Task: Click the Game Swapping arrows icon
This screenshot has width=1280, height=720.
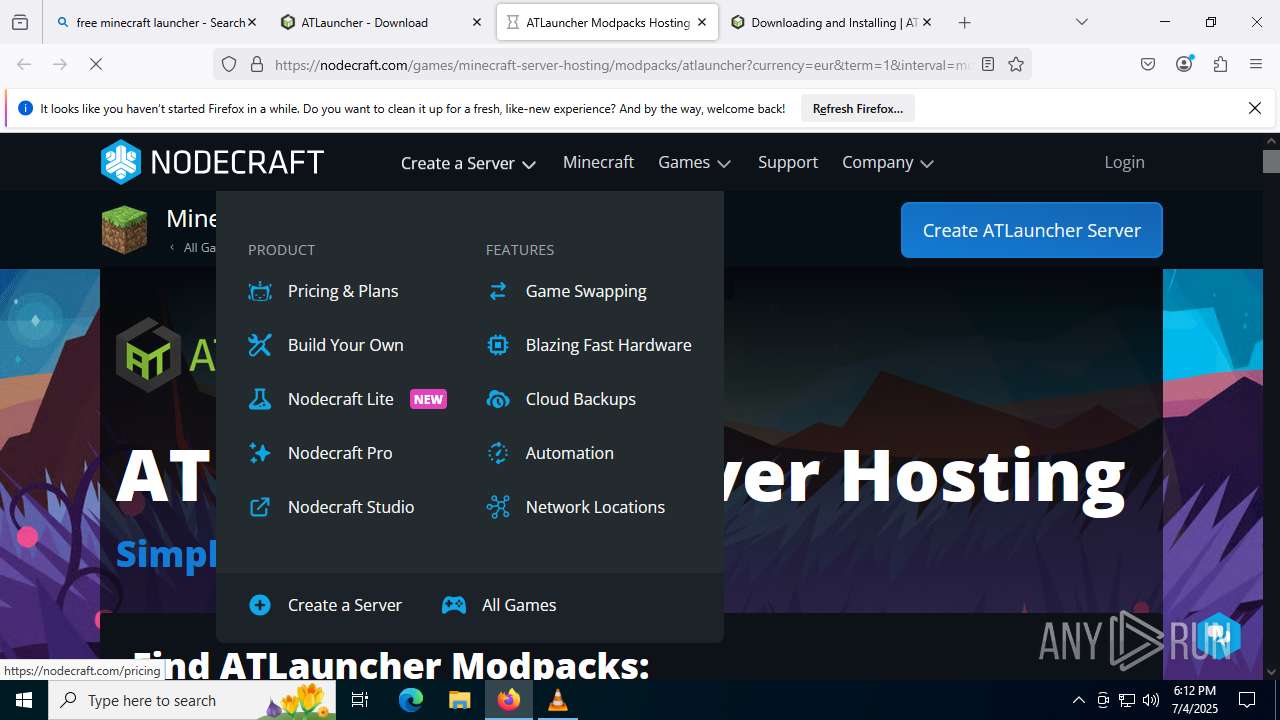Action: tap(498, 291)
